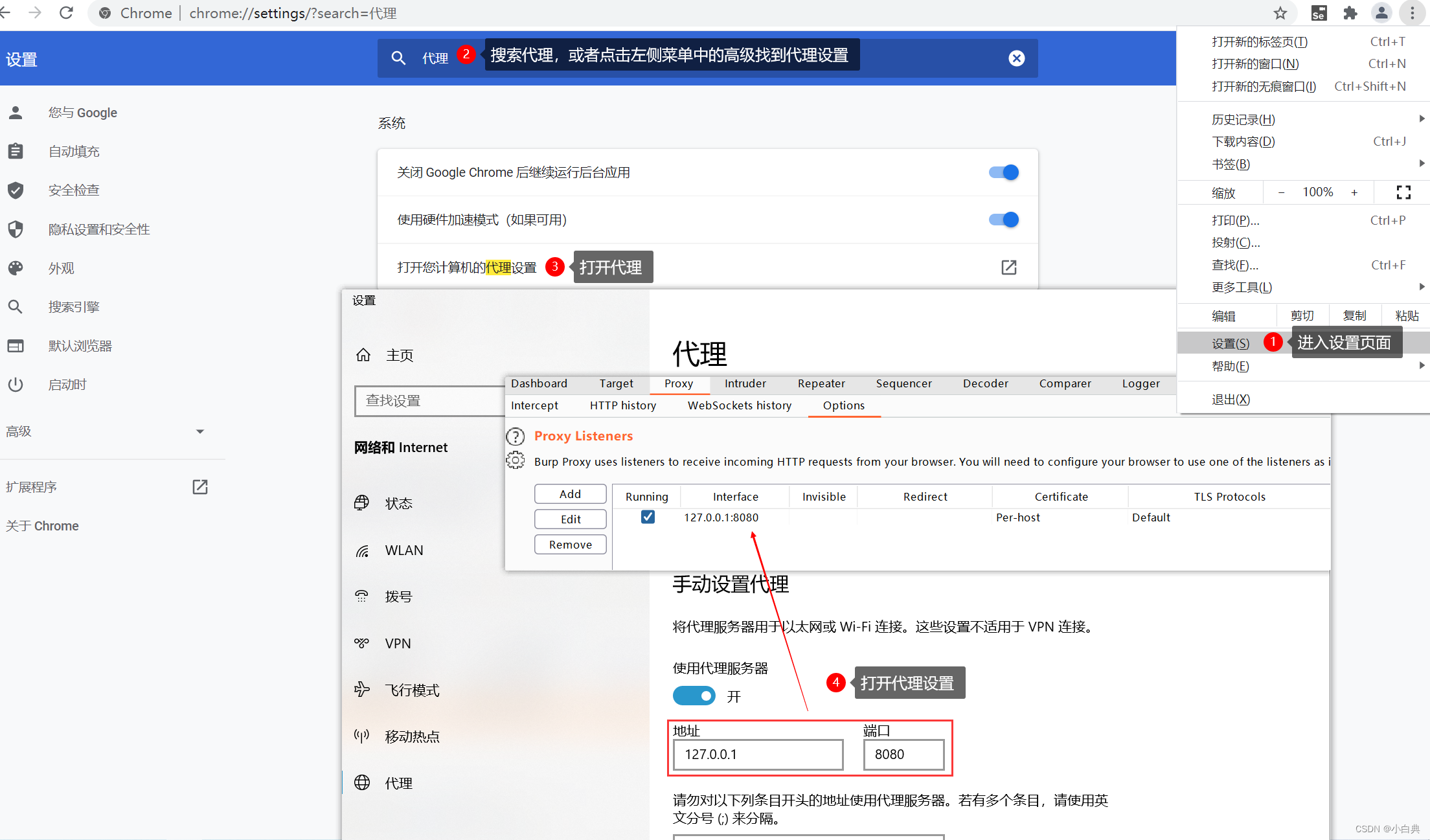Toggle 使用硬件加速模式 switch
Screen dimensions: 1430x840
click(x=1003, y=220)
